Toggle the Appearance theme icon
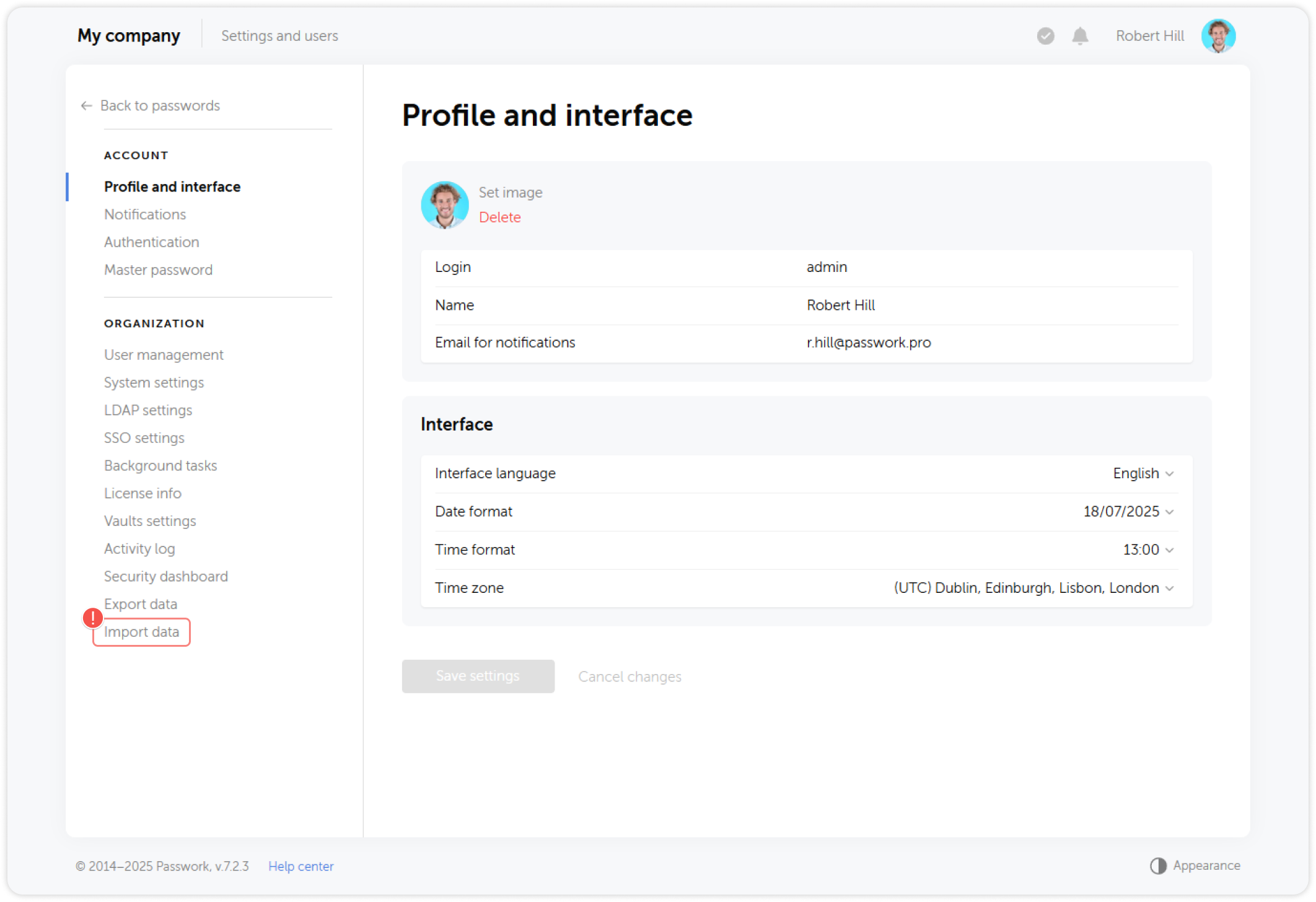Screen dimensions: 1316x902 click(x=1158, y=865)
